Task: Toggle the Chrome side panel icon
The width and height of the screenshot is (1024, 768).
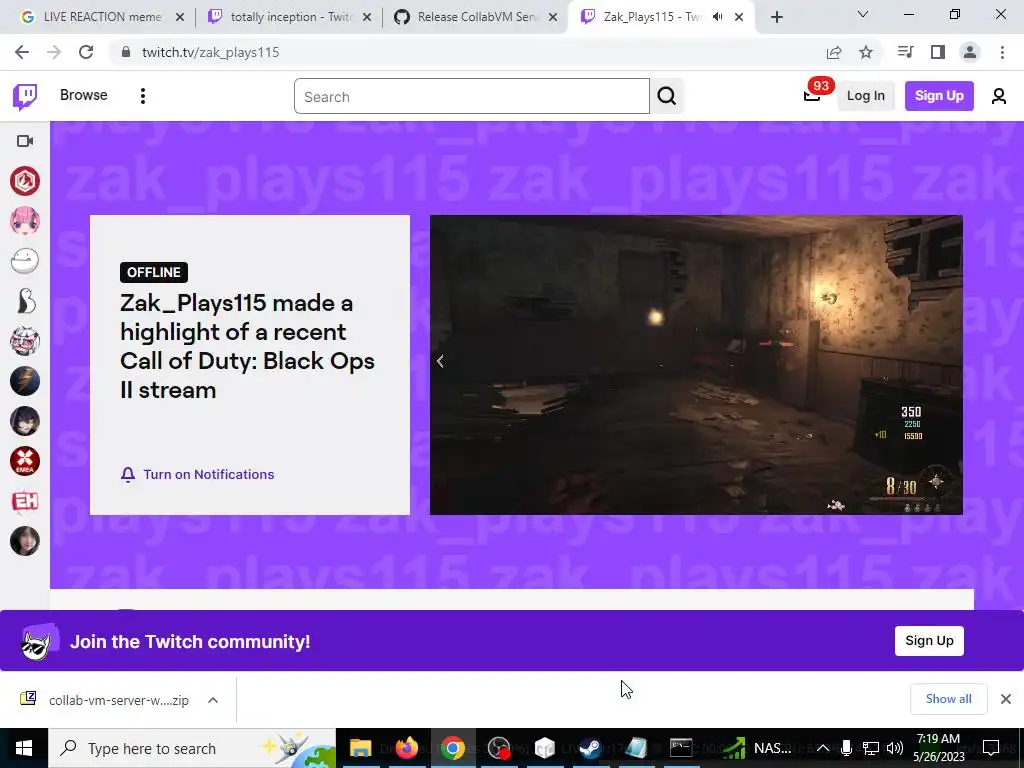Action: pos(938,52)
